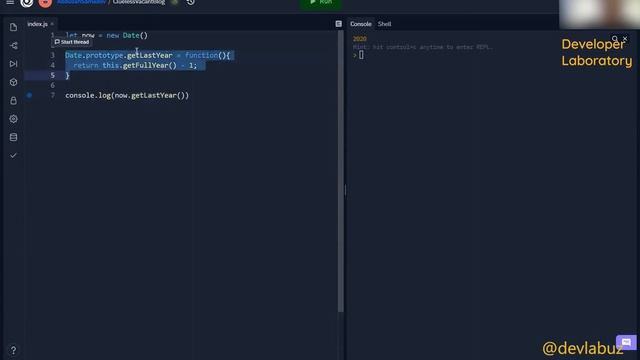Toggle the editor layout panel icon

tap(338, 24)
